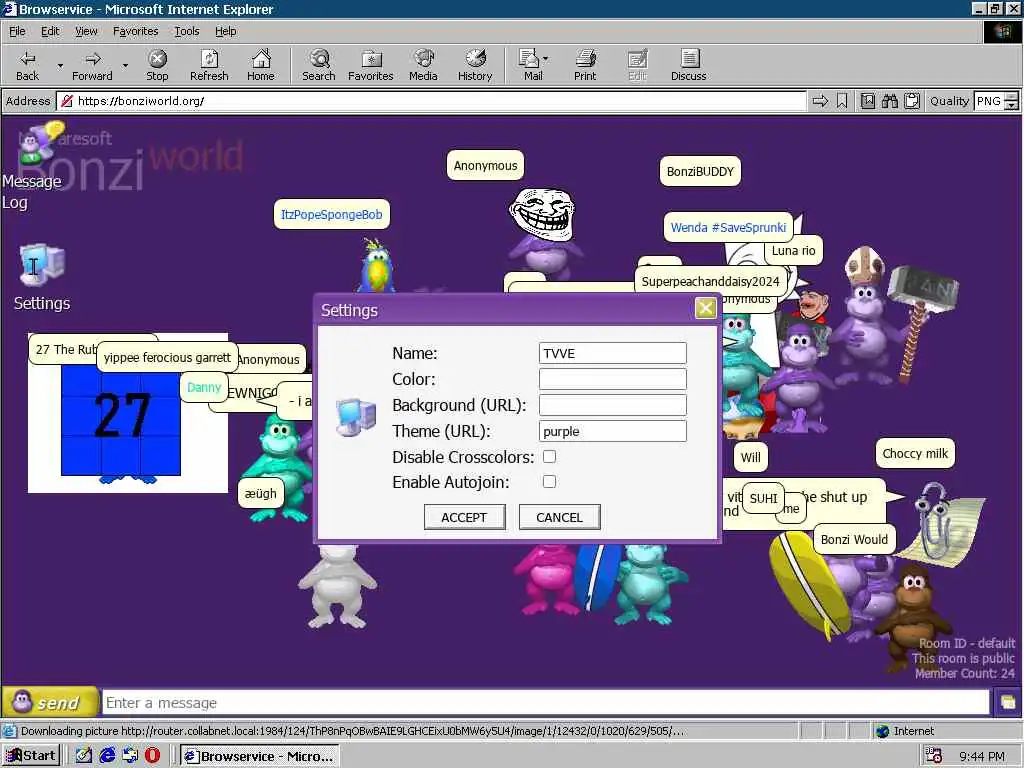
Task: Click the Theme (URL) field showing purple
Action: click(x=613, y=431)
